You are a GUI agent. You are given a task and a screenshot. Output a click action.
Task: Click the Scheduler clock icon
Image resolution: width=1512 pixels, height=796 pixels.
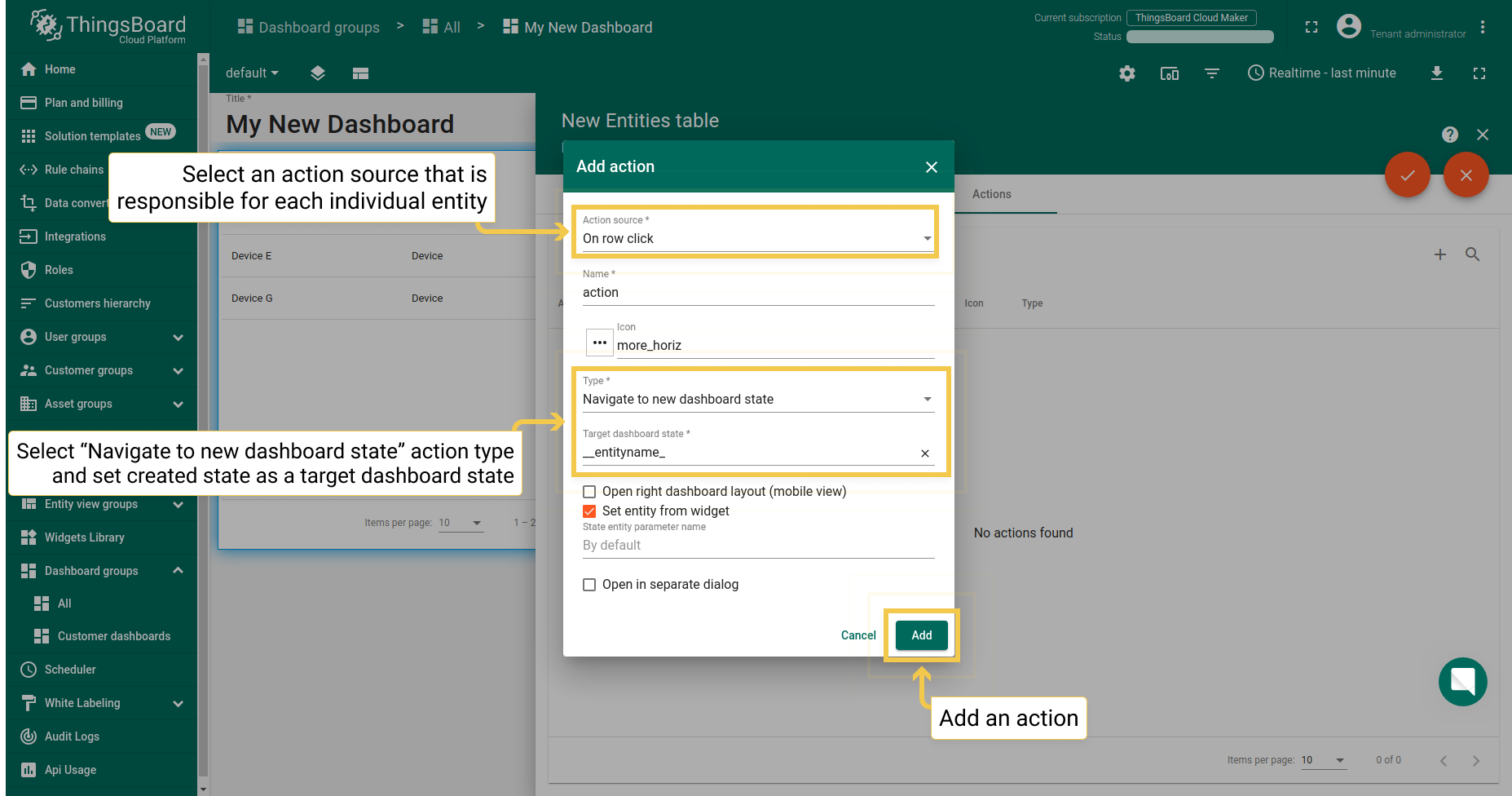[29, 670]
